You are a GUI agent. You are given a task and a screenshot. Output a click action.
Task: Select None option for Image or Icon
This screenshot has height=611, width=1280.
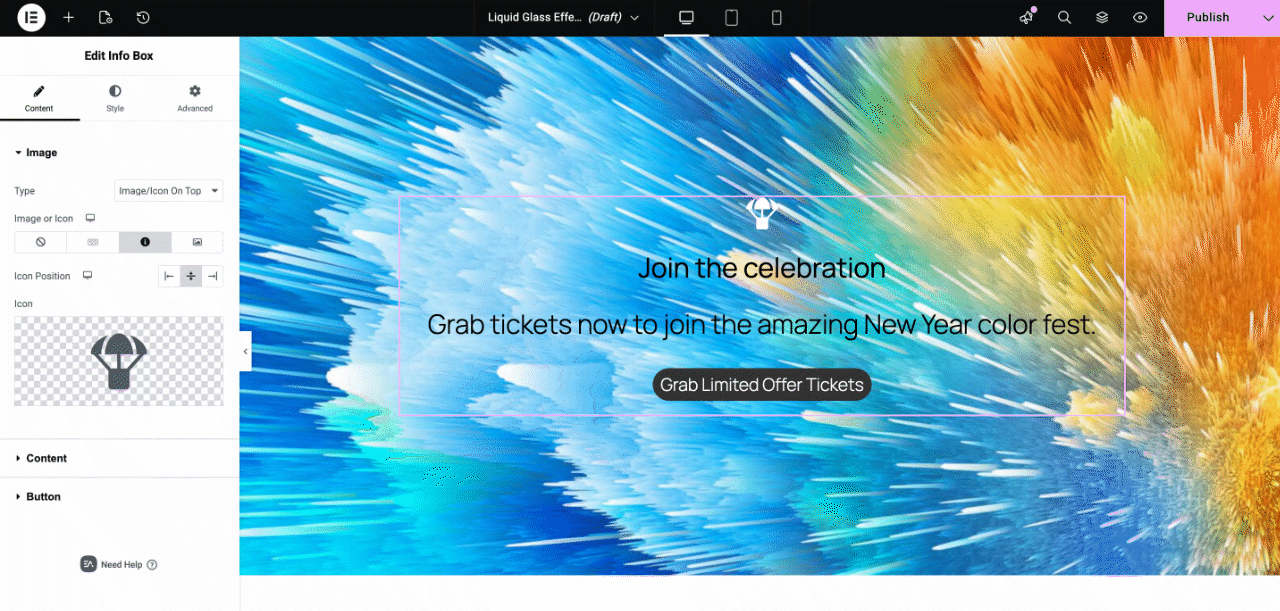(41, 242)
